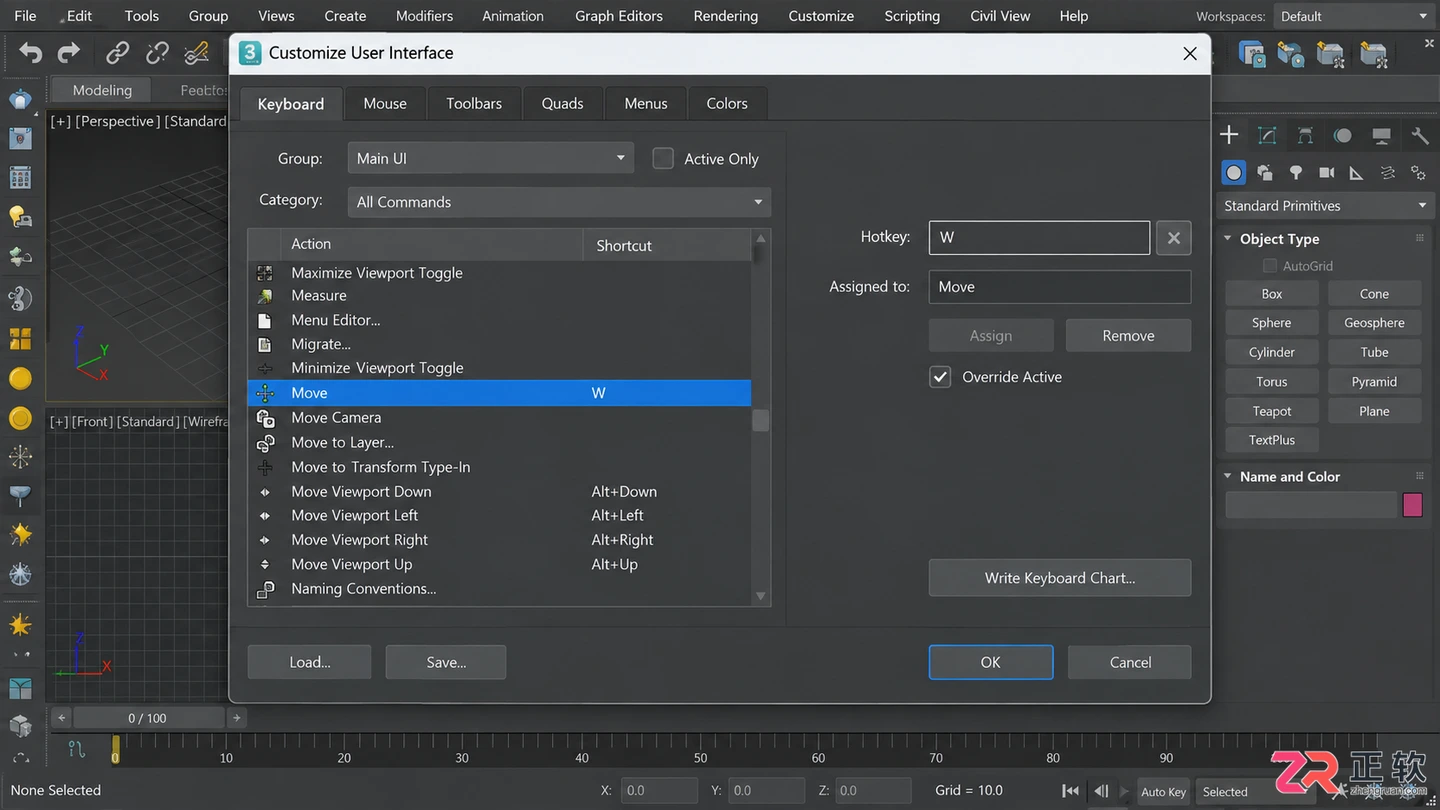Open the Create panel plus icon
The height and width of the screenshot is (810, 1440).
coord(1229,135)
